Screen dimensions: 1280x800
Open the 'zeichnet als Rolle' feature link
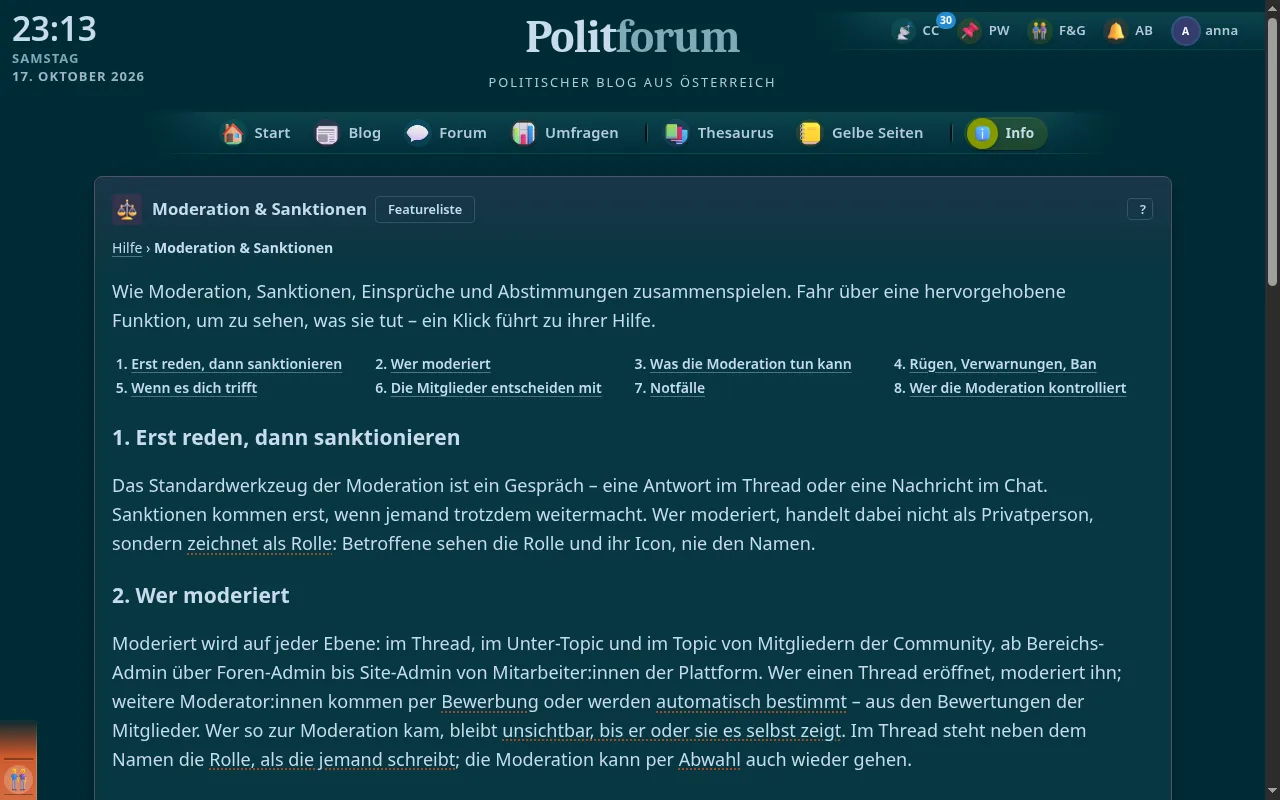click(258, 544)
